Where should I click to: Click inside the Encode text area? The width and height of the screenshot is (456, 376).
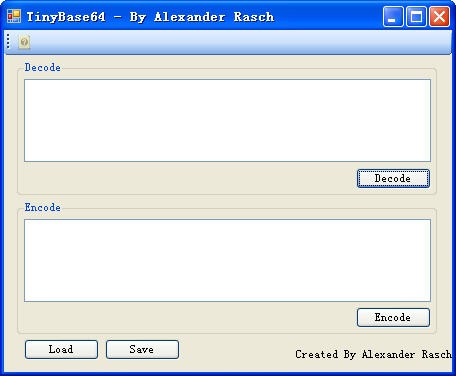[227, 260]
